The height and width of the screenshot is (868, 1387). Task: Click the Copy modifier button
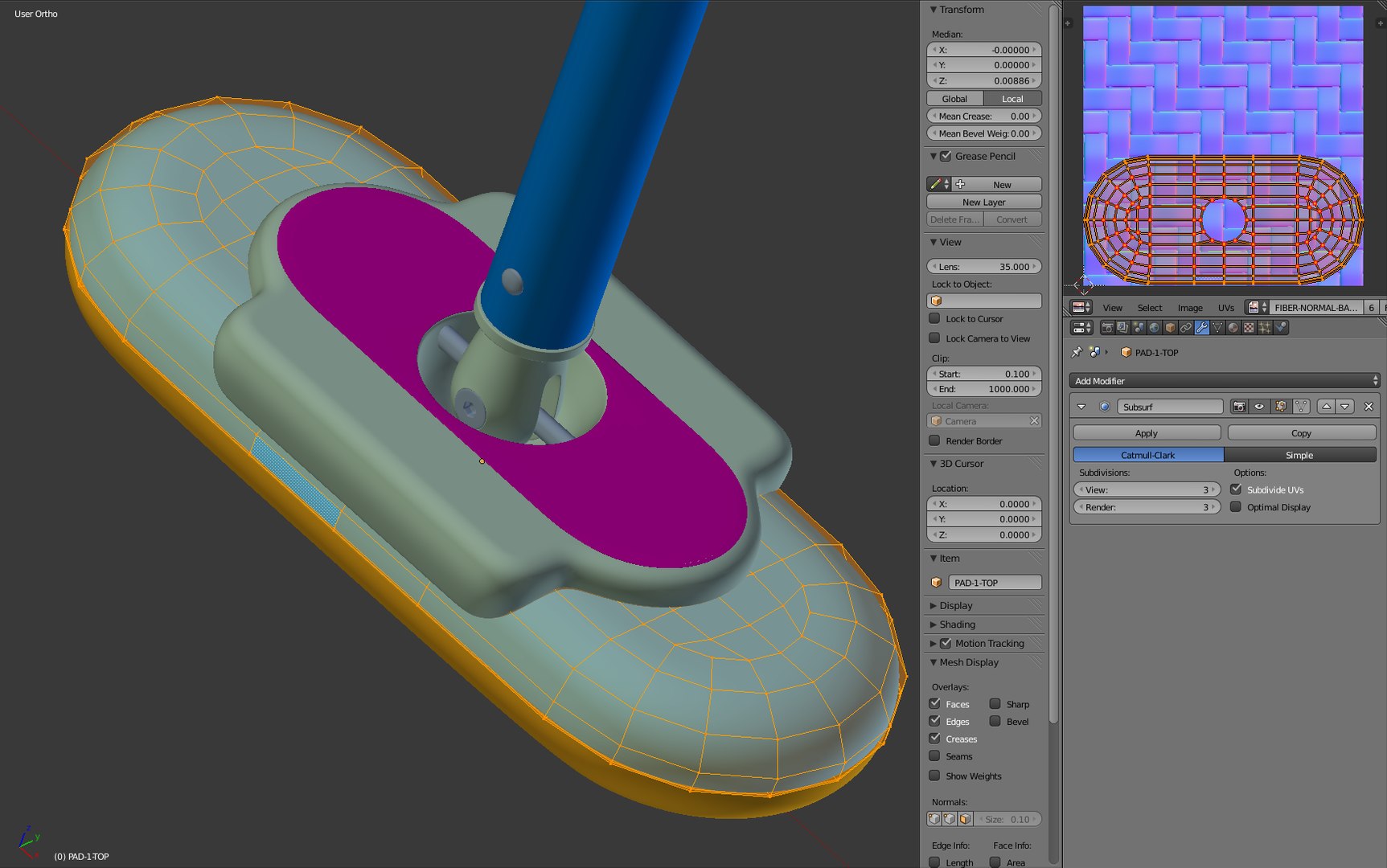coord(1301,433)
